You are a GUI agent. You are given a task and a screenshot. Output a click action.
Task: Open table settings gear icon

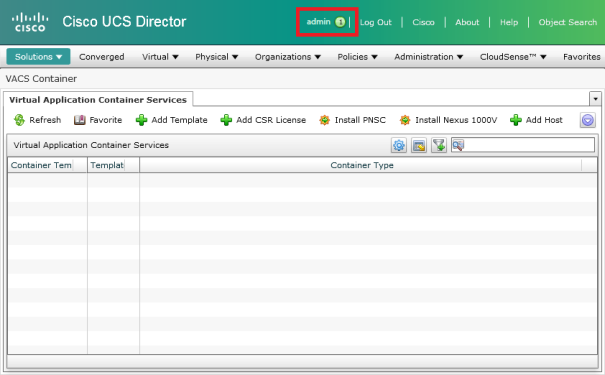click(399, 145)
